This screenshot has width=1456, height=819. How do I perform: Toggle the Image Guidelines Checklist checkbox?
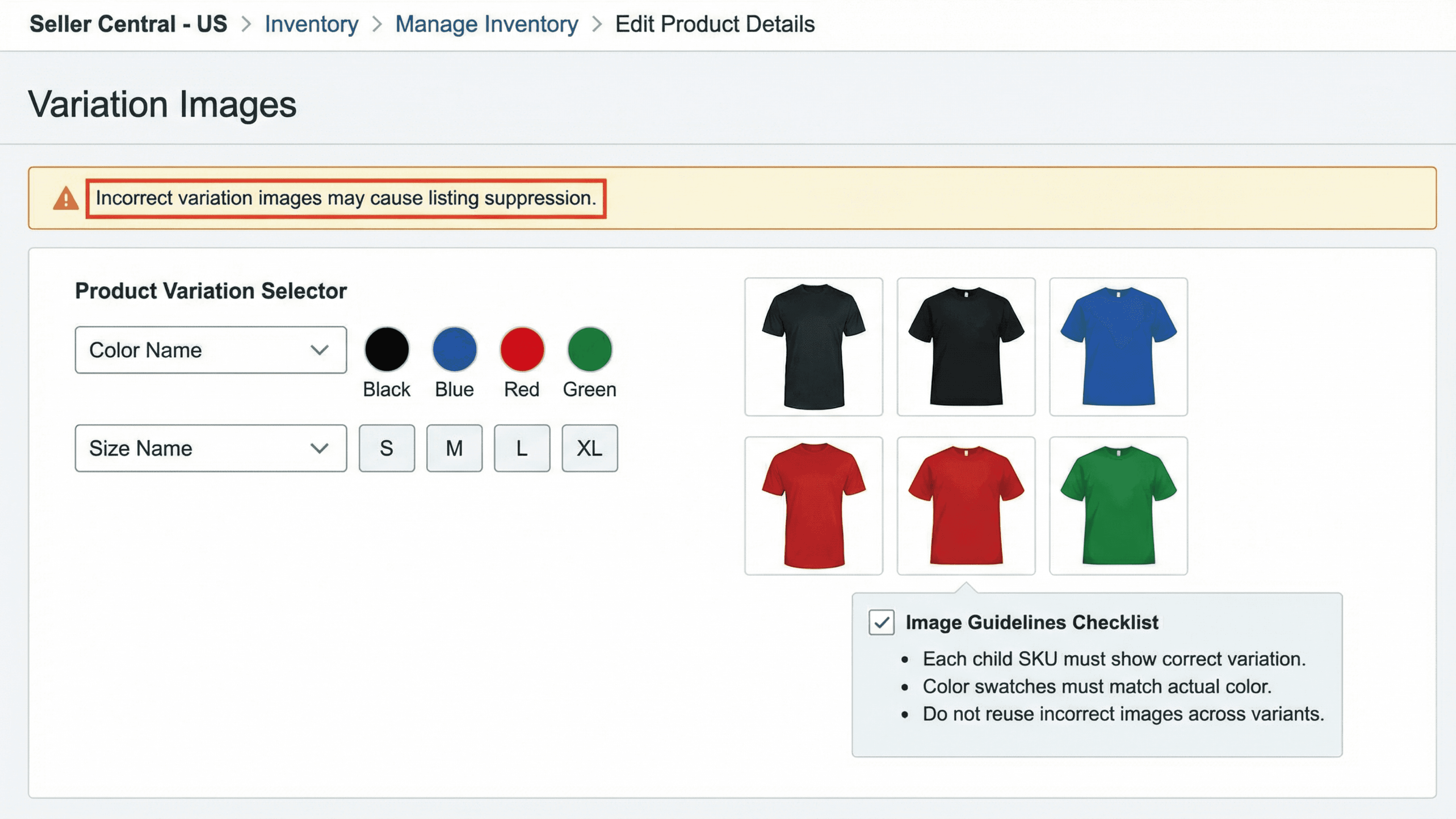point(881,622)
